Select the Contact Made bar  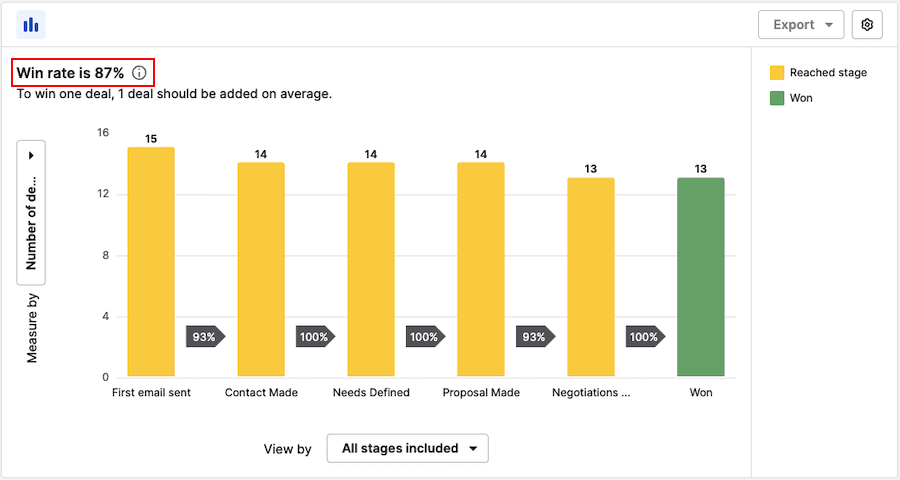pyautogui.click(x=261, y=270)
